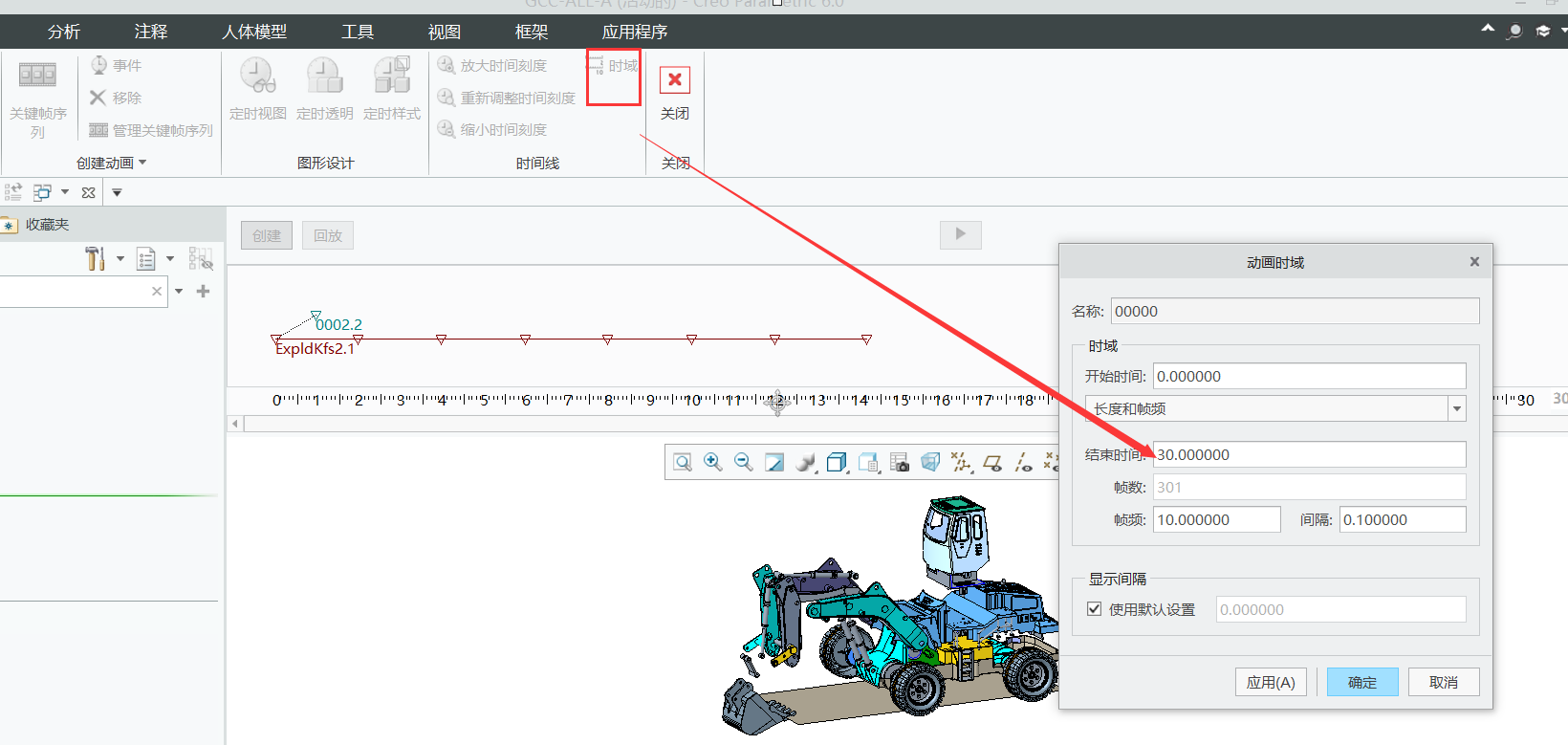
Task: Open the 工具 ribbon tab
Action: coord(358,32)
